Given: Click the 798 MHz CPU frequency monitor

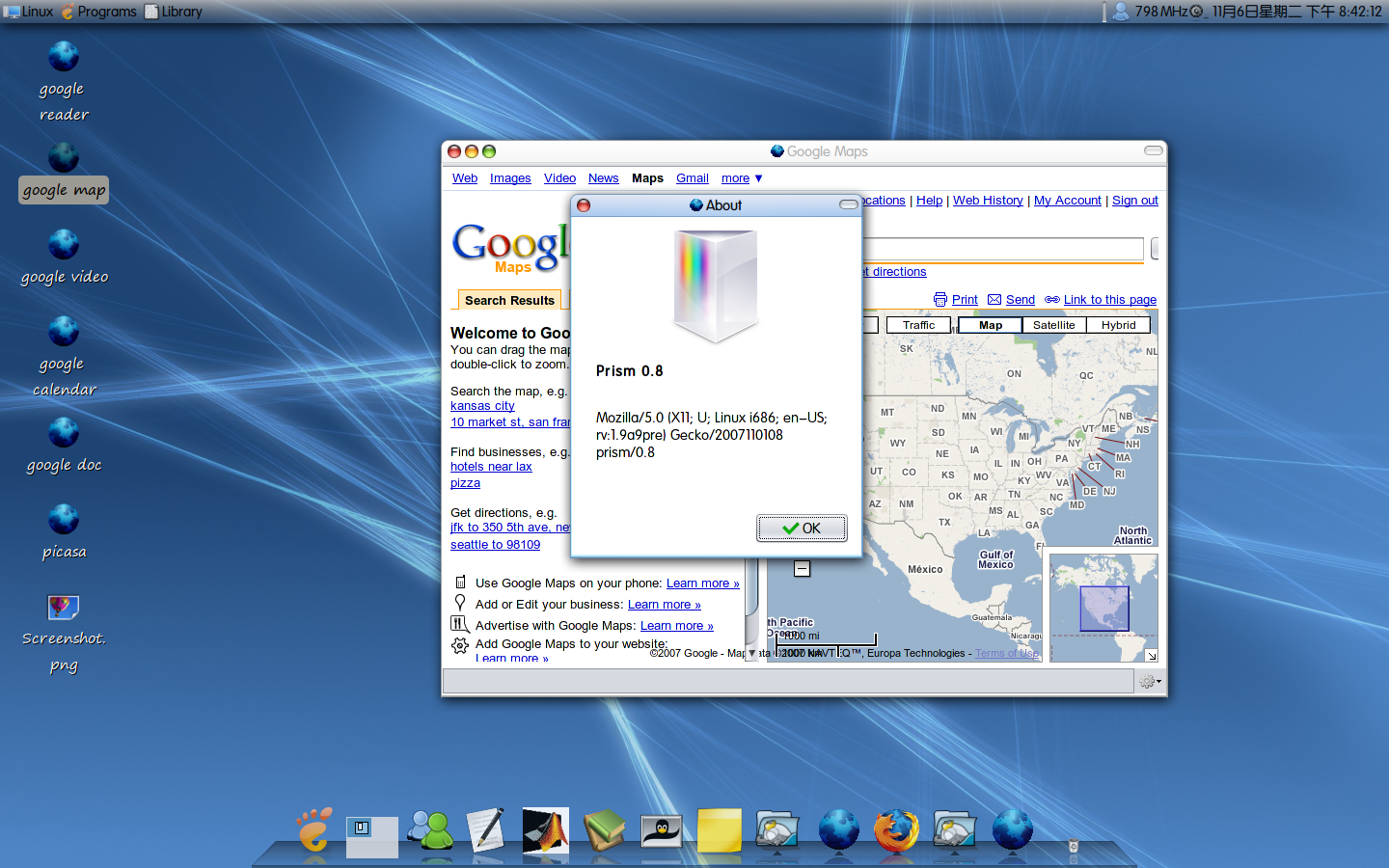Looking at the screenshot, I should [x=1168, y=12].
